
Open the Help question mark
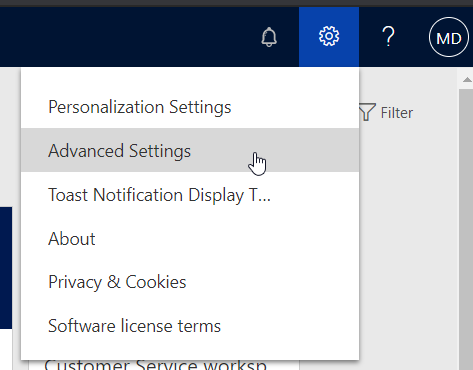click(x=388, y=37)
